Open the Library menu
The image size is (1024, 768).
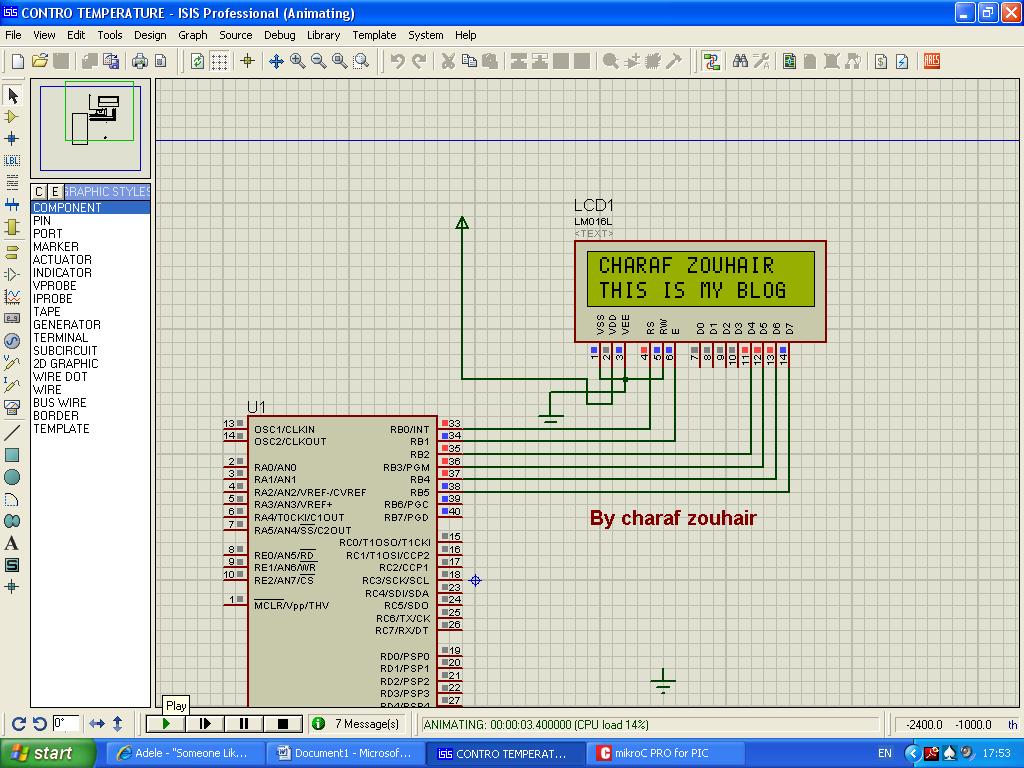tap(323, 35)
